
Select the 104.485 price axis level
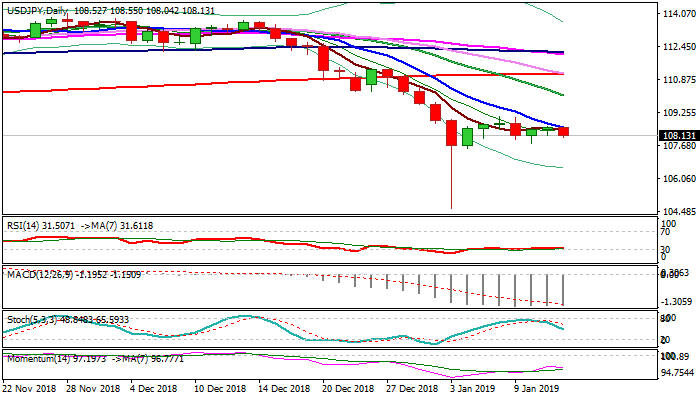point(679,212)
